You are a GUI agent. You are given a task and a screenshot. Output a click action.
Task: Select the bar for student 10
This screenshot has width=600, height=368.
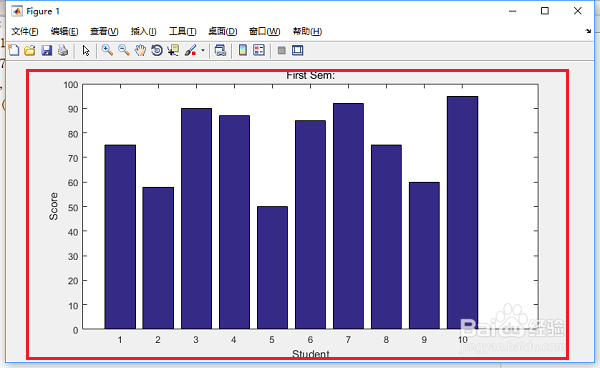(x=462, y=213)
